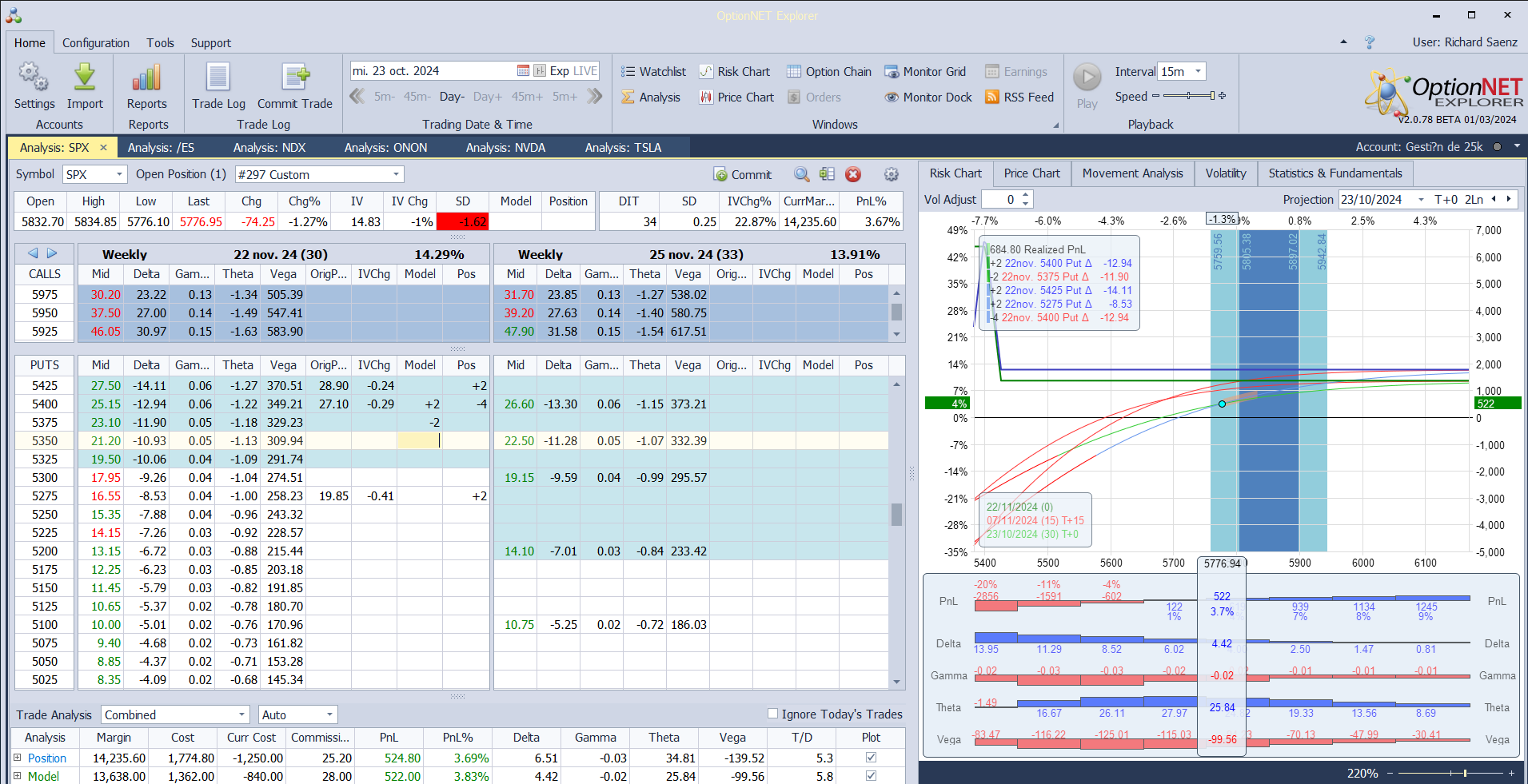Switch to the Analysis: TSLA tab

623,148
